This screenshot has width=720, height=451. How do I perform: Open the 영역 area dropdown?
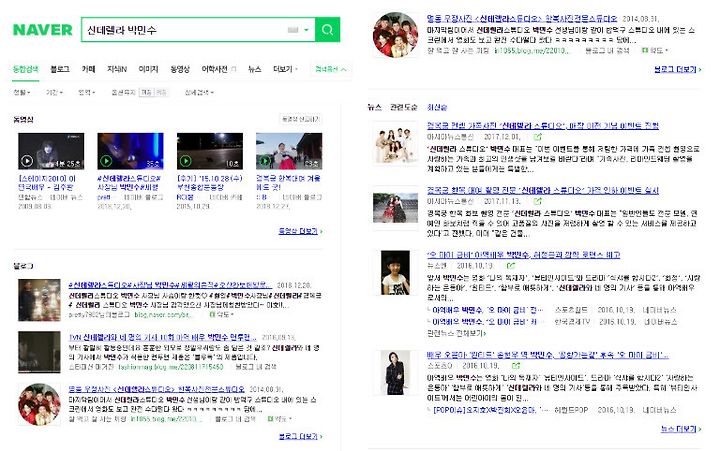tap(86, 92)
